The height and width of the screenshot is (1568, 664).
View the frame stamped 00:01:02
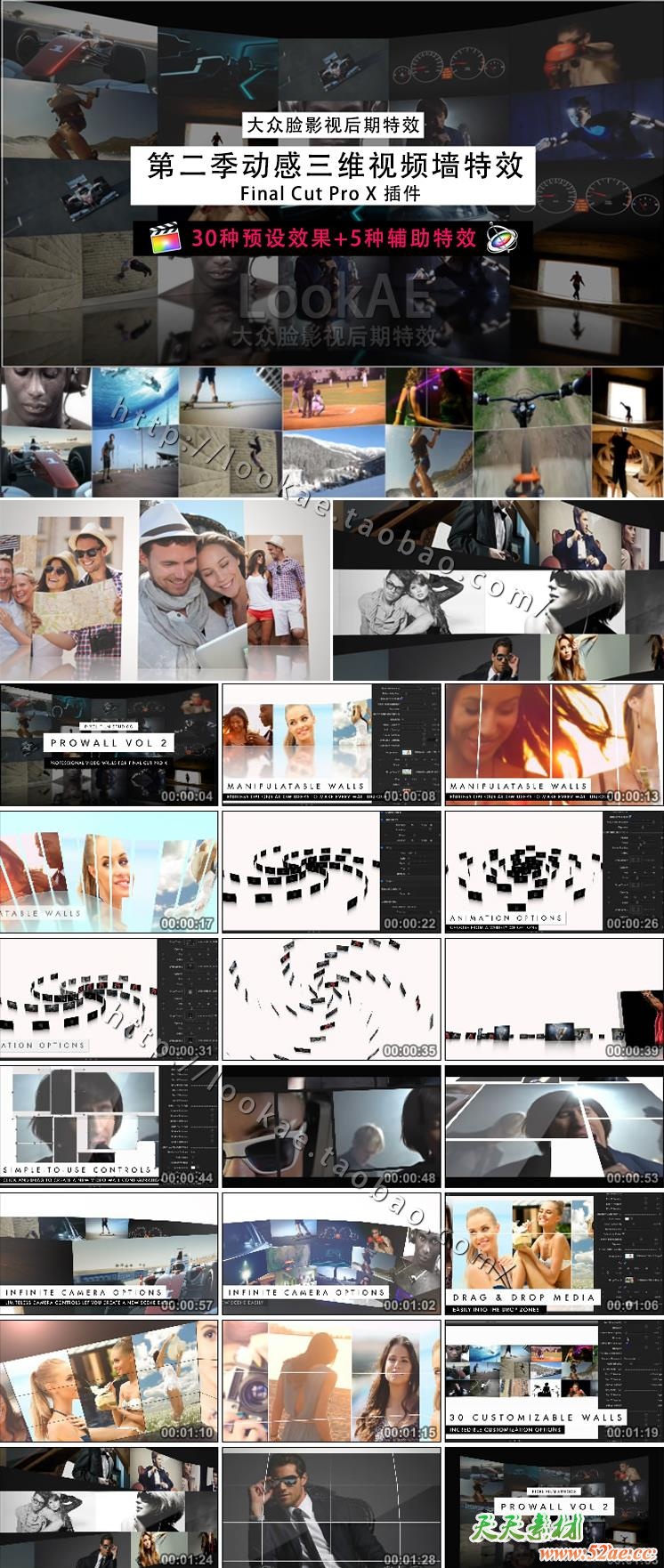[x=331, y=1253]
